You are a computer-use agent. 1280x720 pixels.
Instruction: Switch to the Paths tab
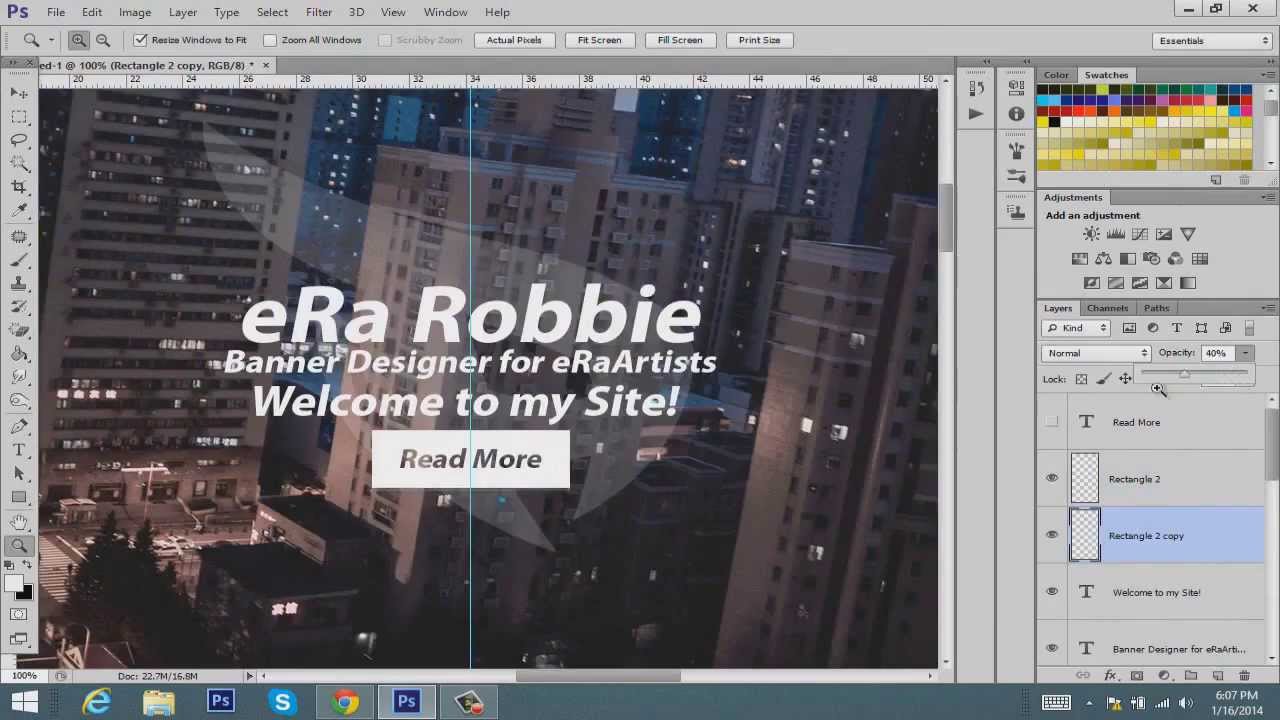coord(1156,308)
